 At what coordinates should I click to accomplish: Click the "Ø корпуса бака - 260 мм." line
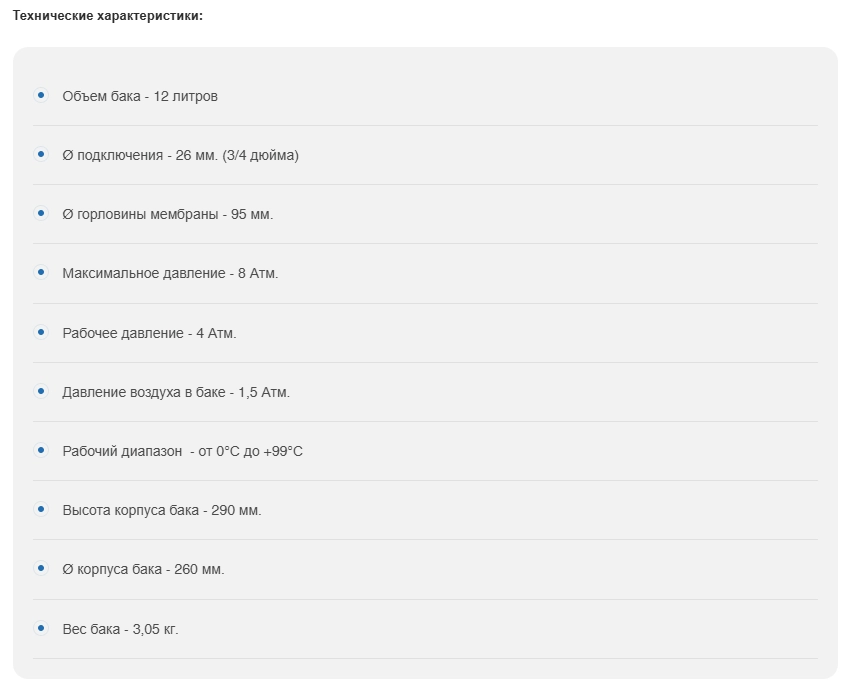[x=143, y=570]
